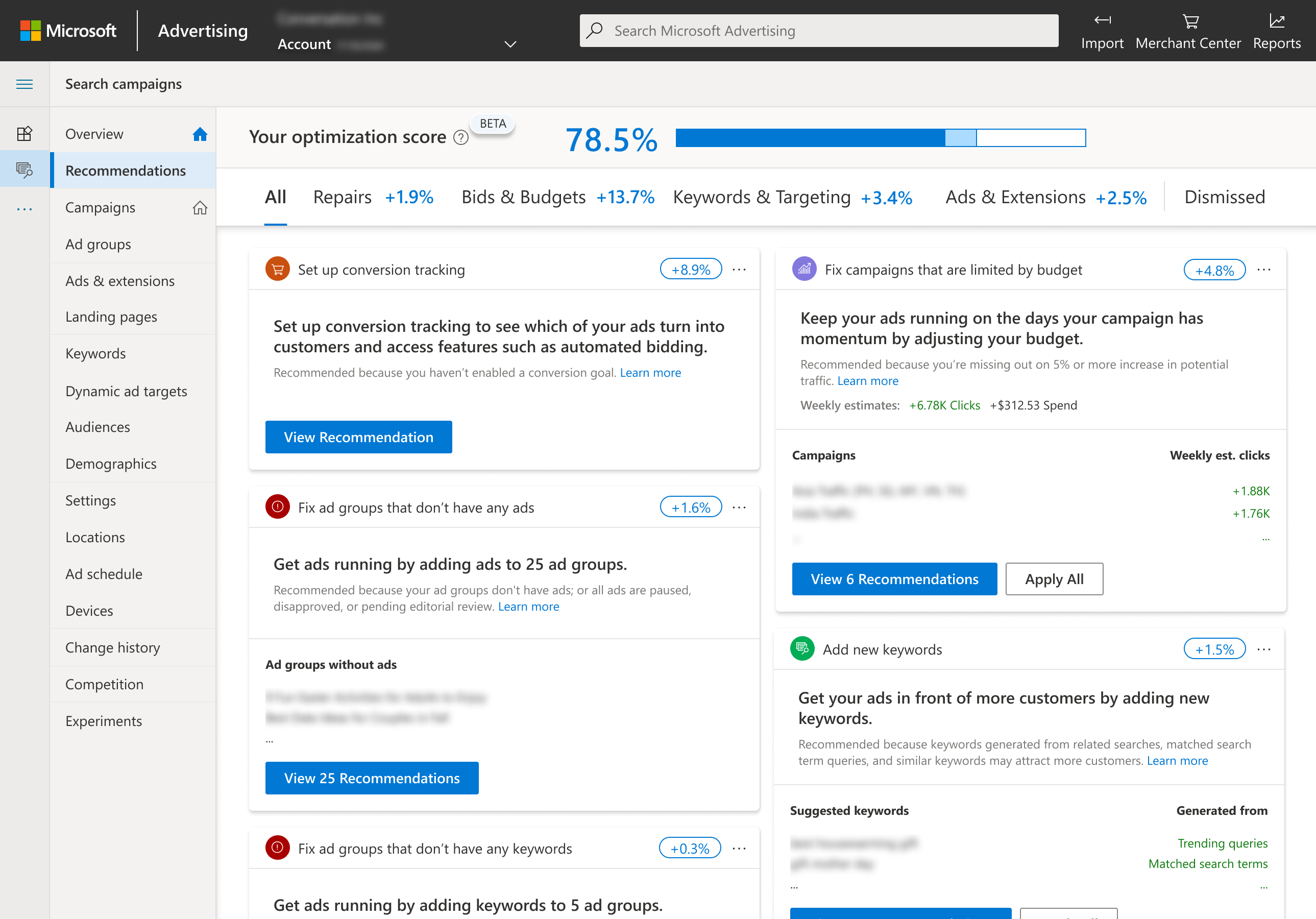This screenshot has width=1316, height=919.
Task: Open Learn more link for new keywords
Action: [1177, 761]
